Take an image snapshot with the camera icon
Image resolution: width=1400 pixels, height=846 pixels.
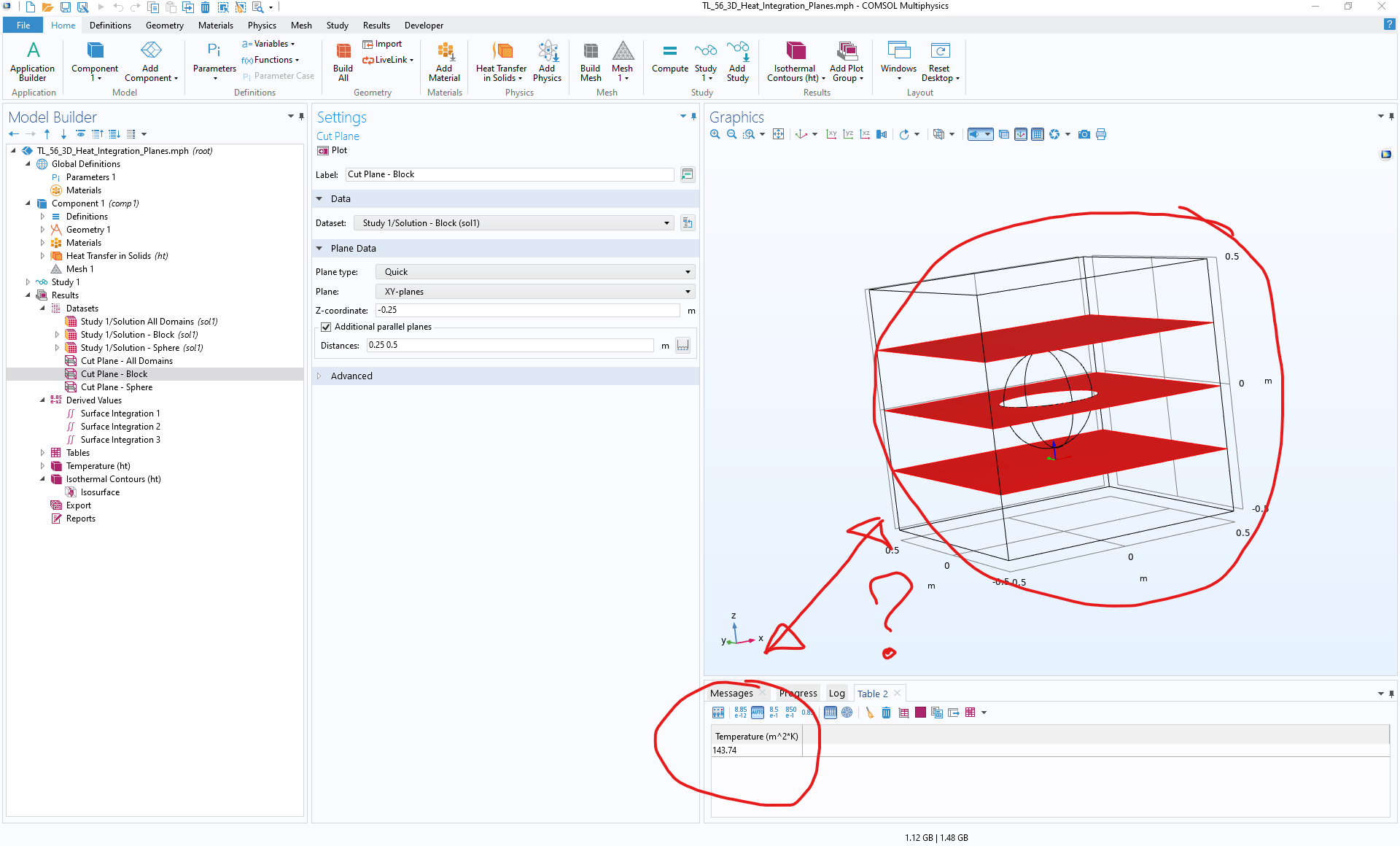click(x=1084, y=134)
